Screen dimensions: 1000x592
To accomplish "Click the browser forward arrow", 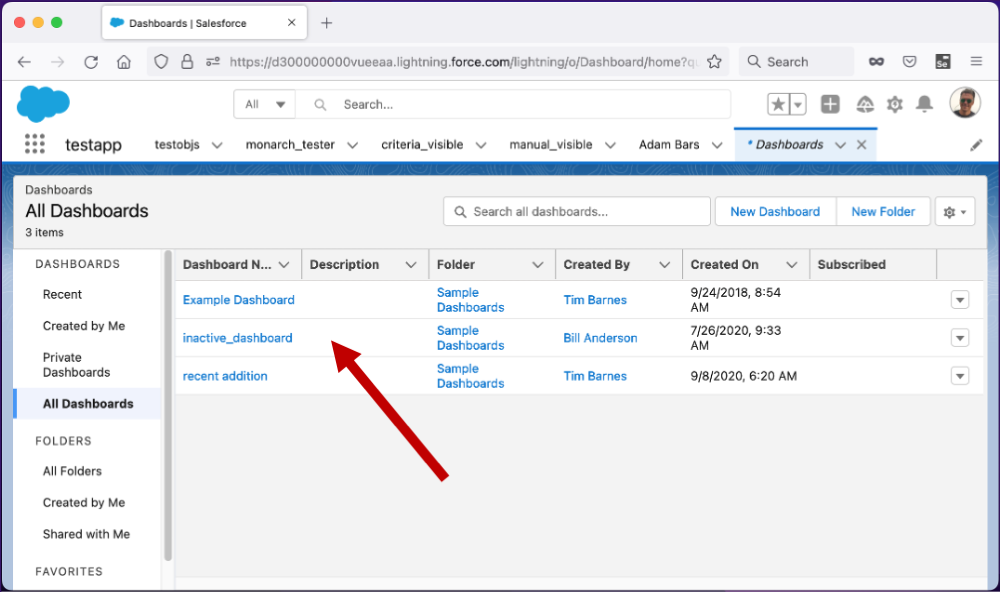I will pyautogui.click(x=57, y=62).
